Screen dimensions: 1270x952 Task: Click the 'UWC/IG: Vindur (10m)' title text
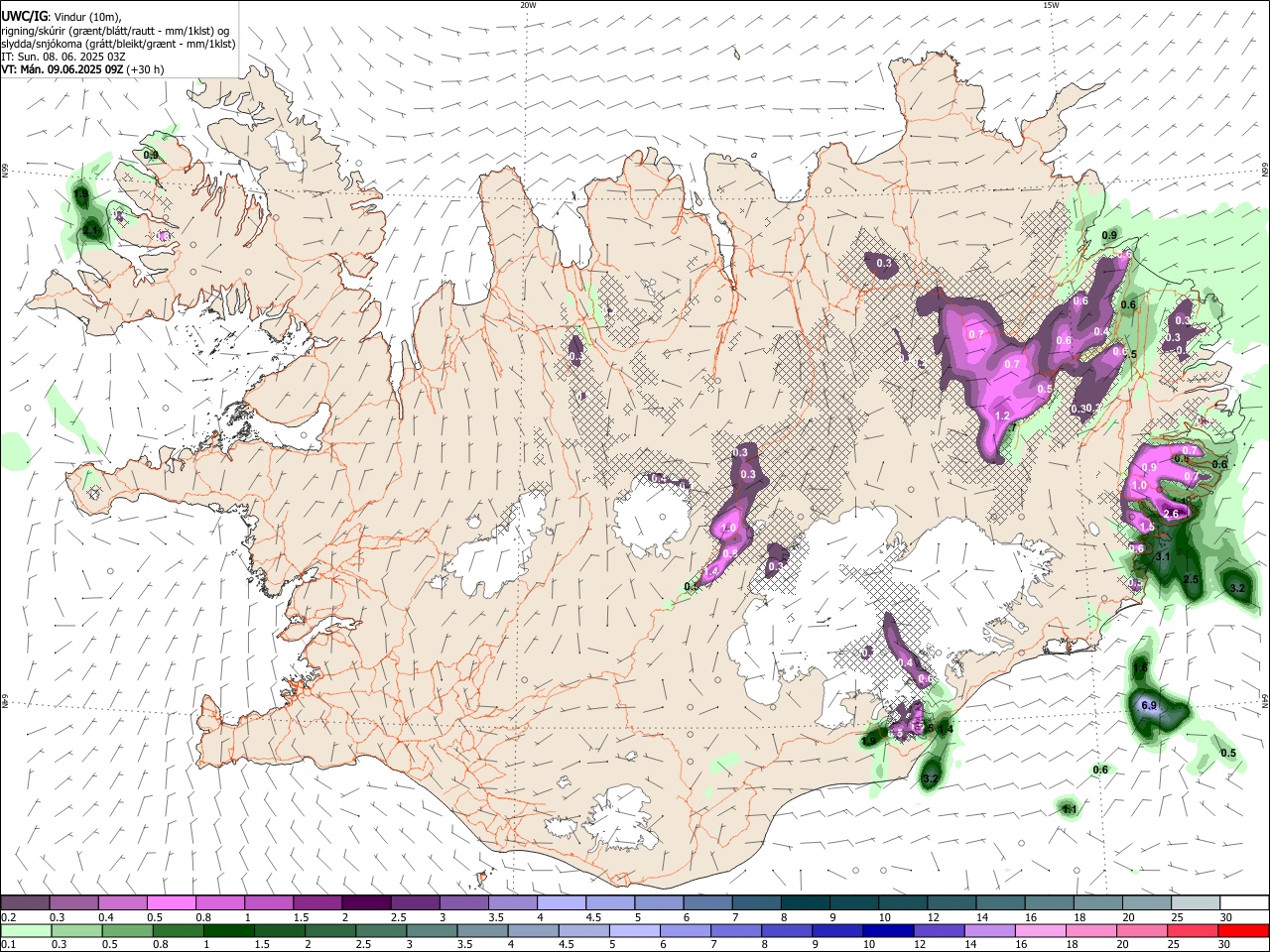tap(62, 17)
